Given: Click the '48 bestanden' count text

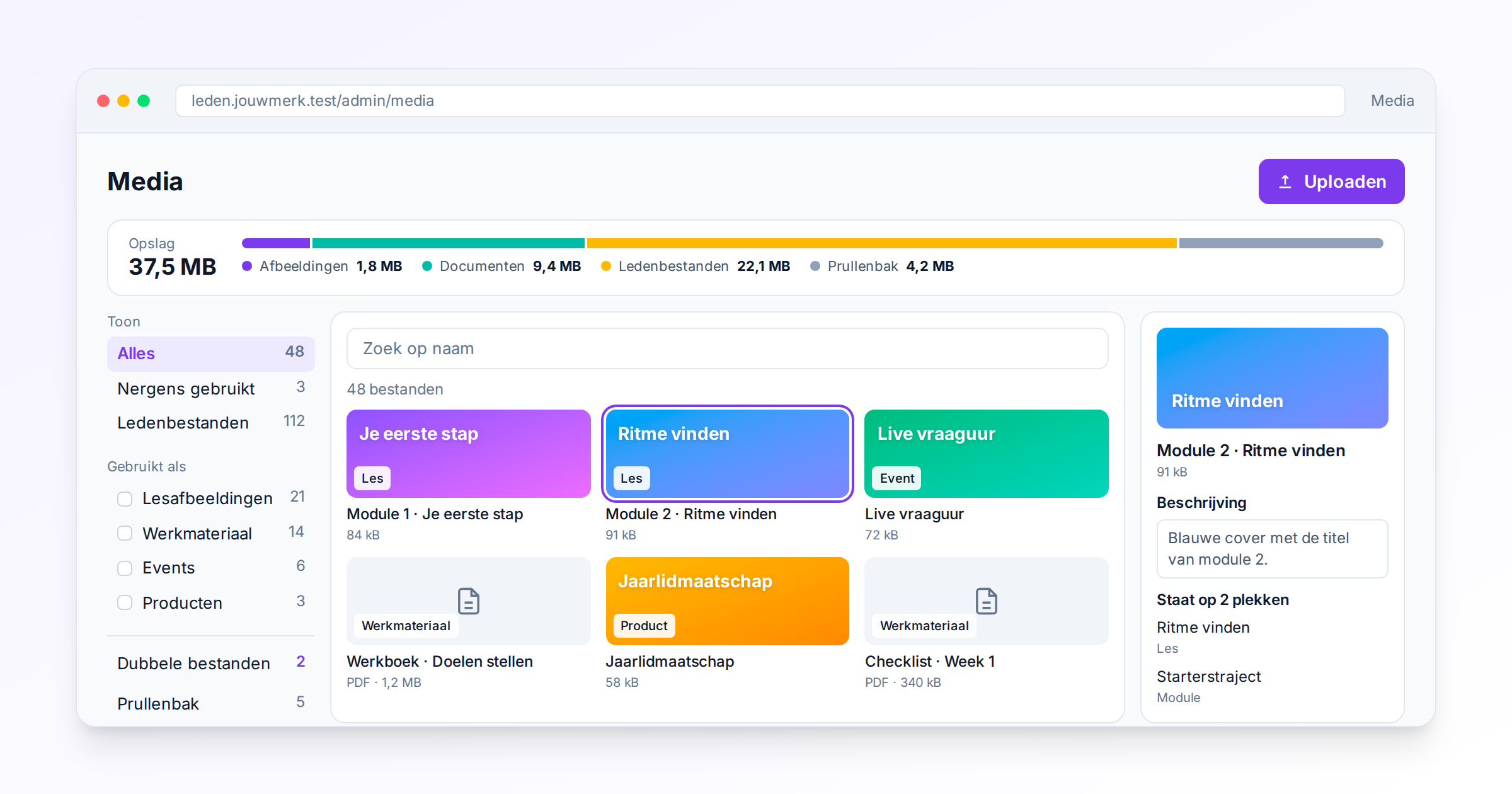Looking at the screenshot, I should (x=395, y=389).
